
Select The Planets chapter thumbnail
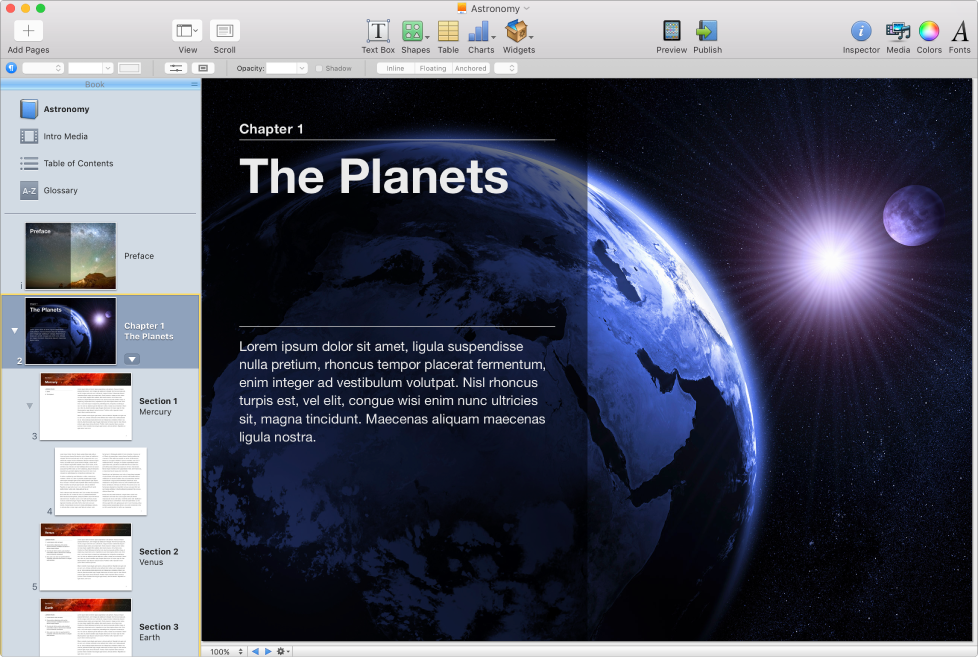point(70,331)
